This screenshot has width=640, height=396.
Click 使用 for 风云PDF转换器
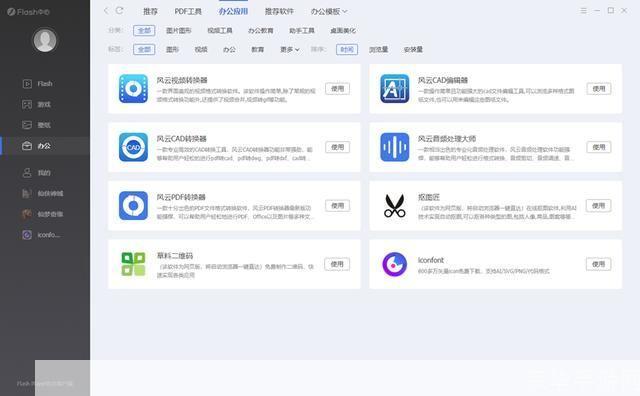click(x=338, y=205)
